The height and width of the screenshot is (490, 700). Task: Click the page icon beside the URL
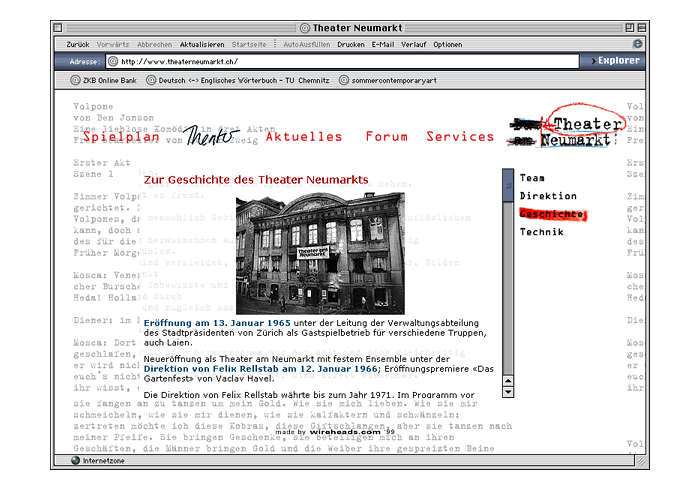pyautogui.click(x=112, y=61)
